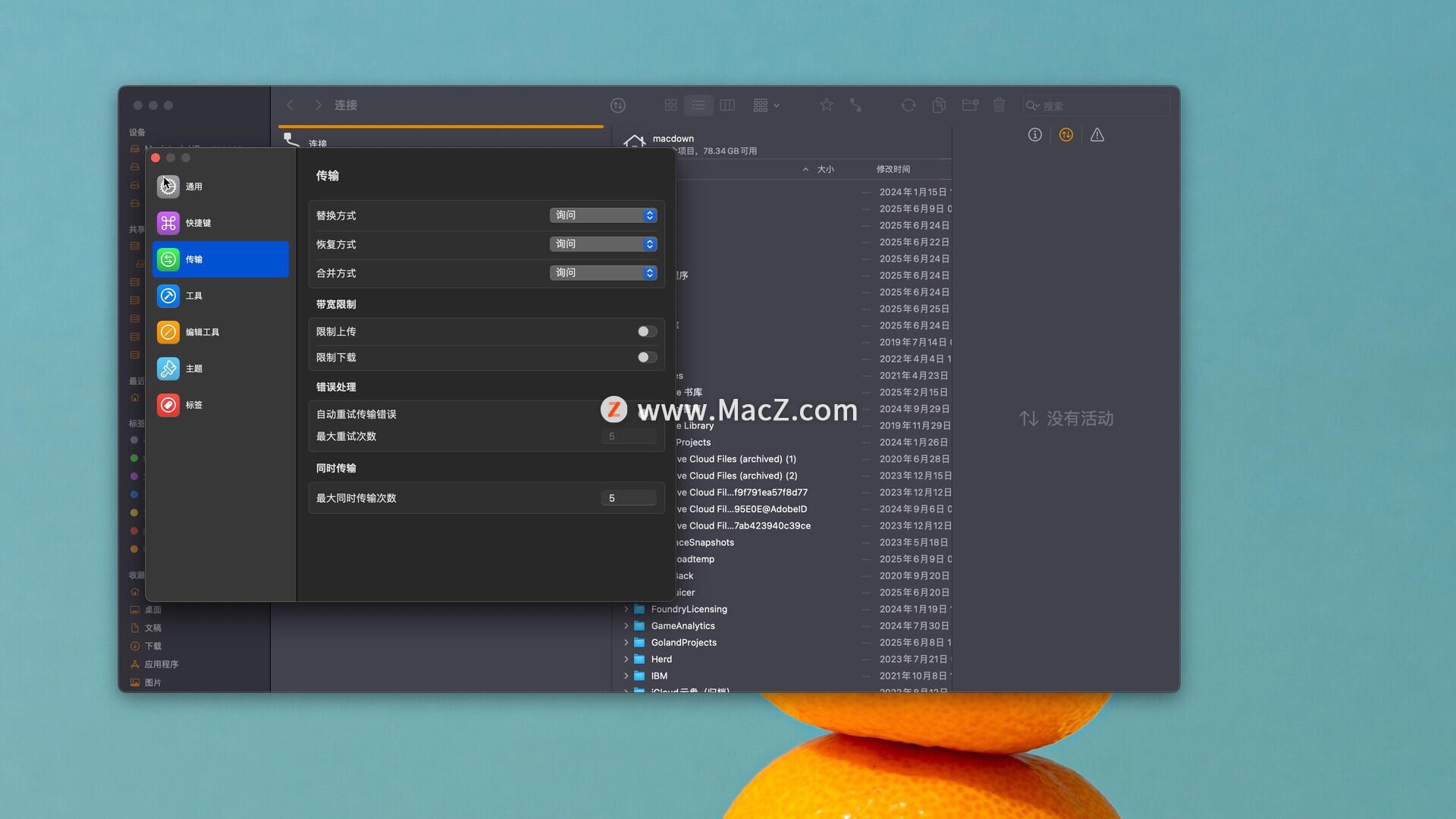1456x819 pixels.
Task: Switch to the 主题 theme pane
Action: (x=220, y=369)
